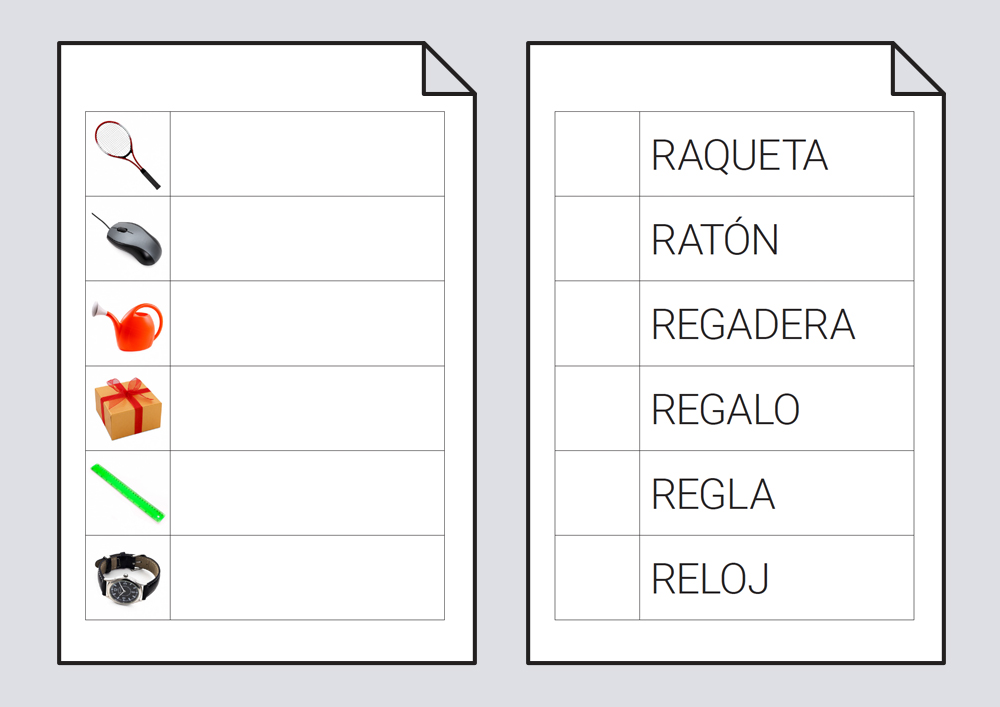
Task: Click the word REGADERA
Action: click(x=753, y=325)
